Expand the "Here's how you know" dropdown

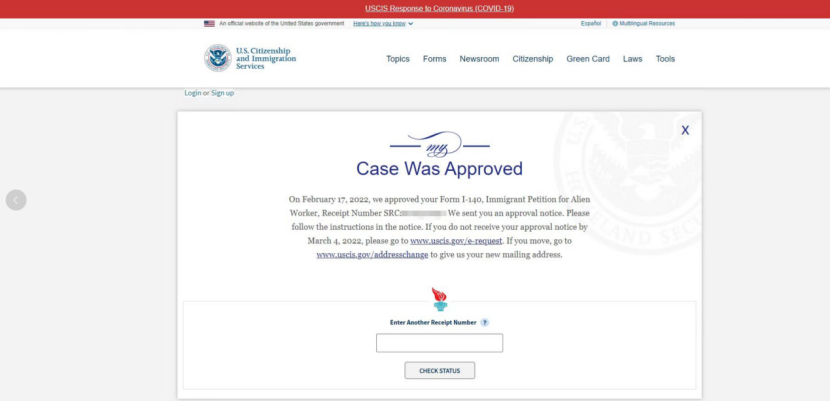tap(383, 23)
